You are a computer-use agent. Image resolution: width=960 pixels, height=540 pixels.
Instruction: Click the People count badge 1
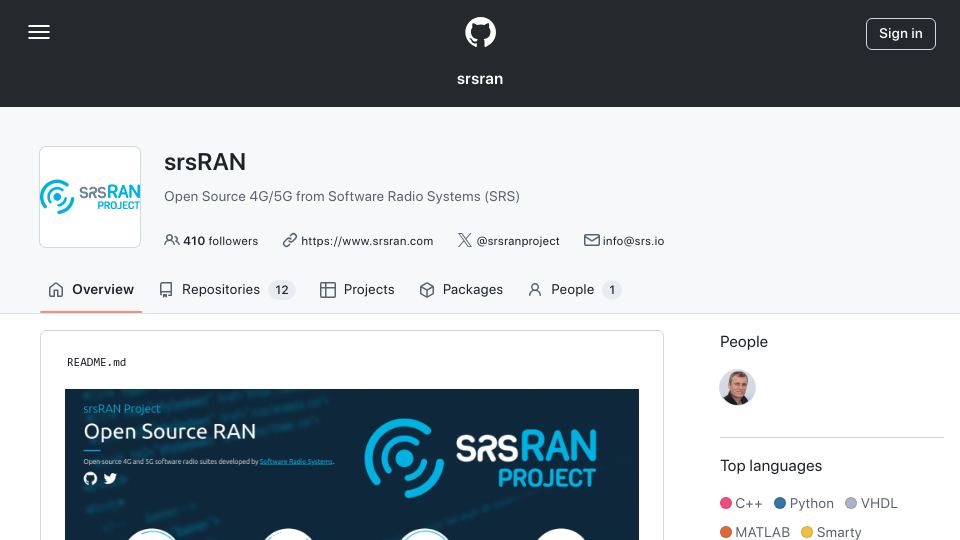pos(612,290)
